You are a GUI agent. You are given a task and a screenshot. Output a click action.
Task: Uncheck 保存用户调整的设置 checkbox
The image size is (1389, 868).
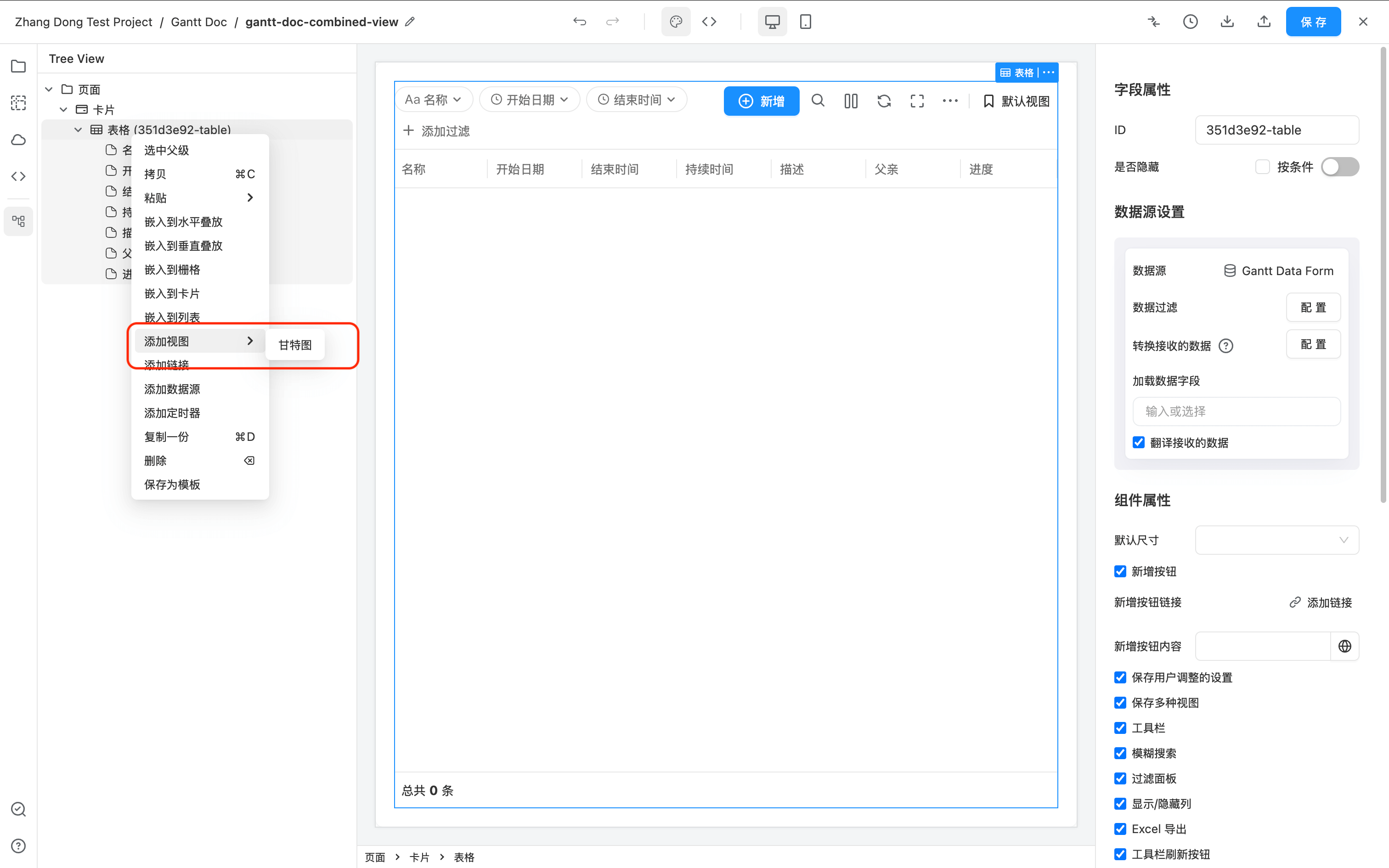[1120, 677]
